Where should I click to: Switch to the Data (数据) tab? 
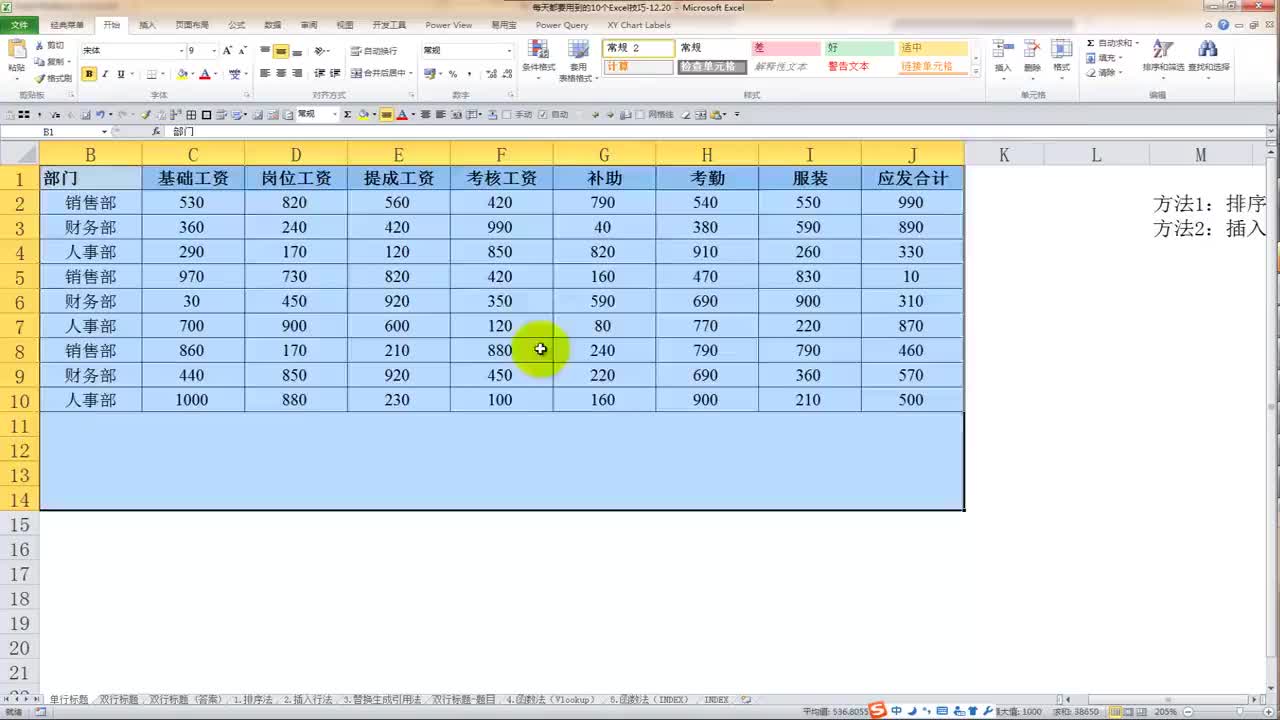(272, 25)
